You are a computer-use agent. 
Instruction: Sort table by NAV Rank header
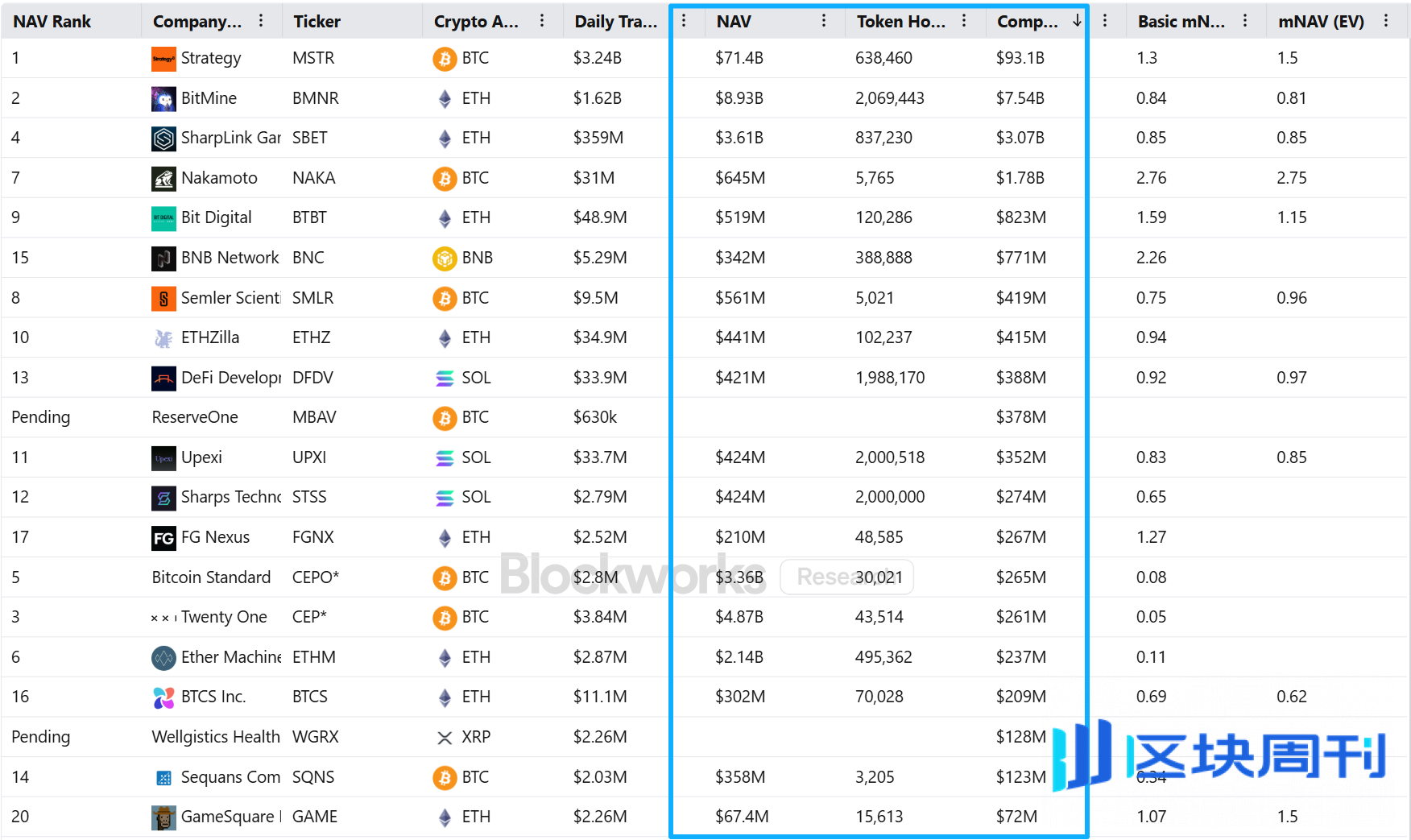pos(52,22)
